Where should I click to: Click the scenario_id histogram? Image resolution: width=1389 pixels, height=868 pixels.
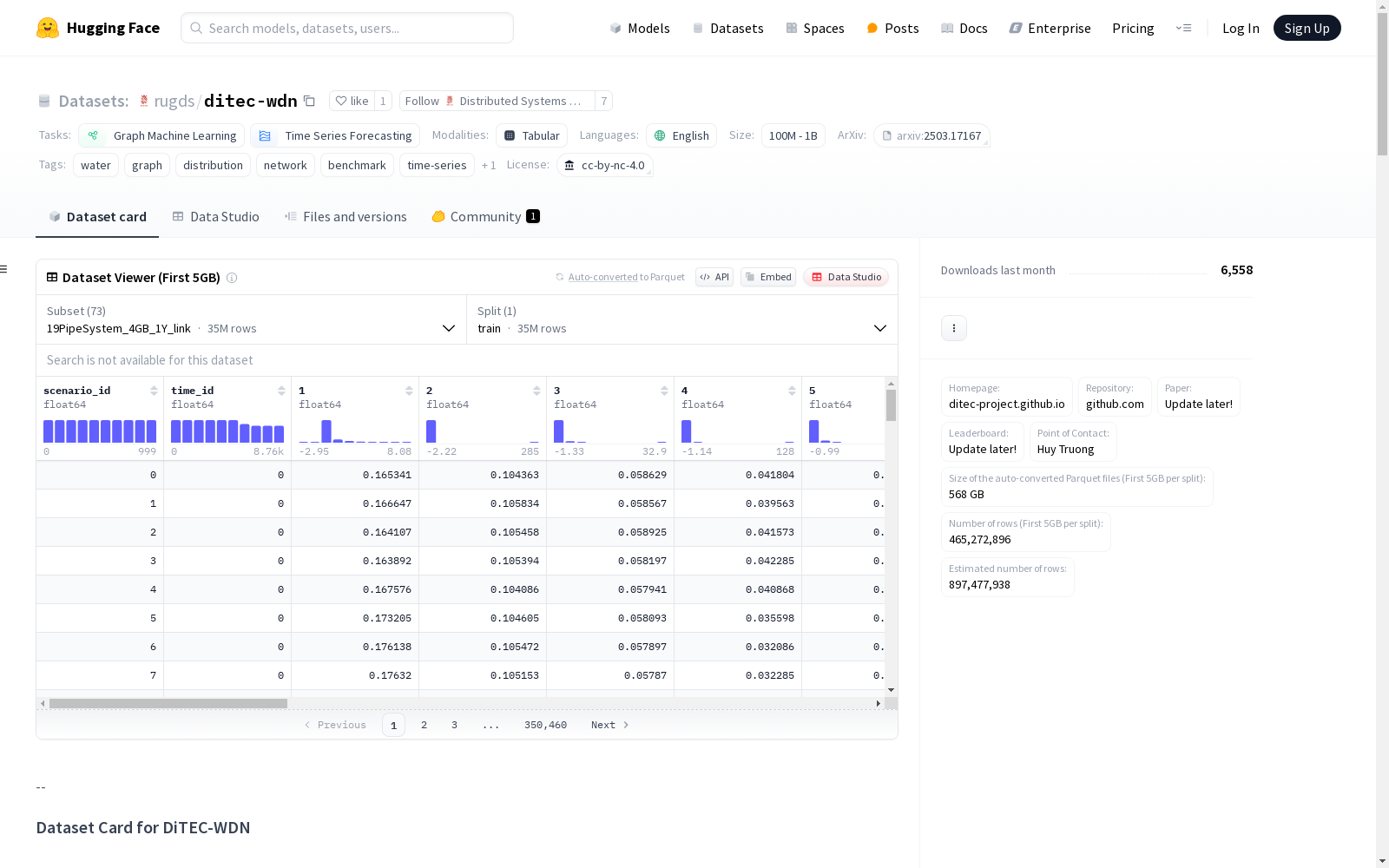tap(100, 431)
